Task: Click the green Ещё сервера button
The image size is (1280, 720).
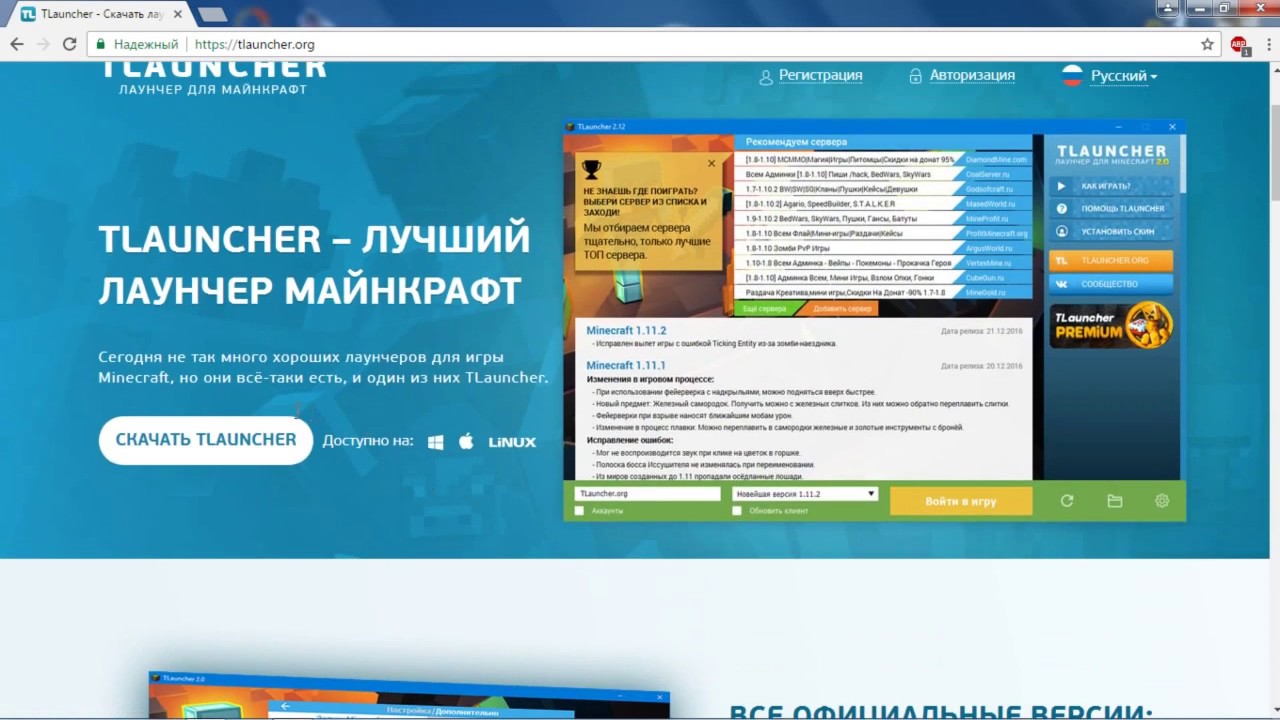Action: (765, 309)
